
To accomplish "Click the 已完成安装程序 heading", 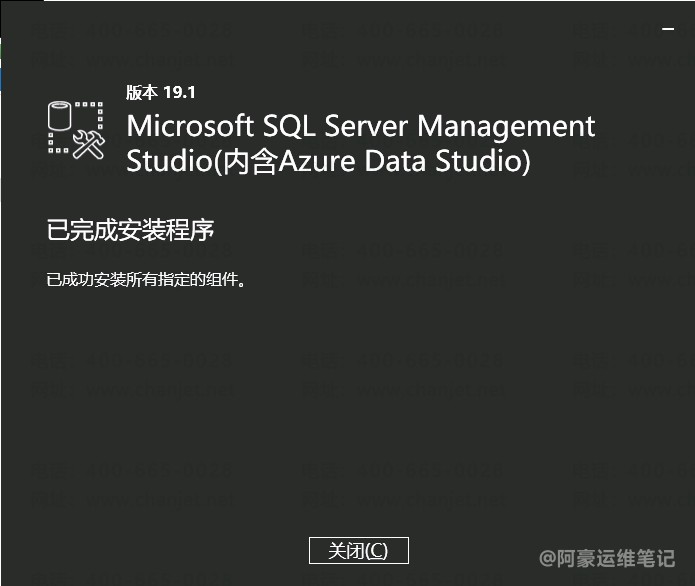I will [x=131, y=230].
